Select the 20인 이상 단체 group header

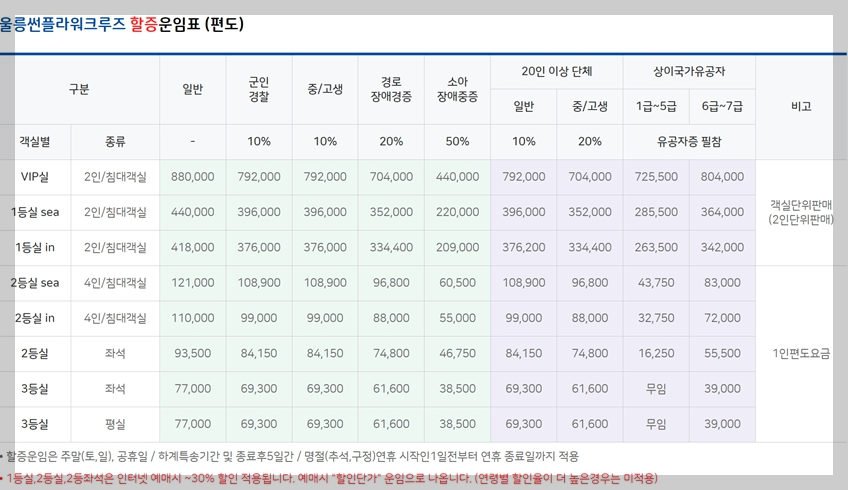point(556,71)
